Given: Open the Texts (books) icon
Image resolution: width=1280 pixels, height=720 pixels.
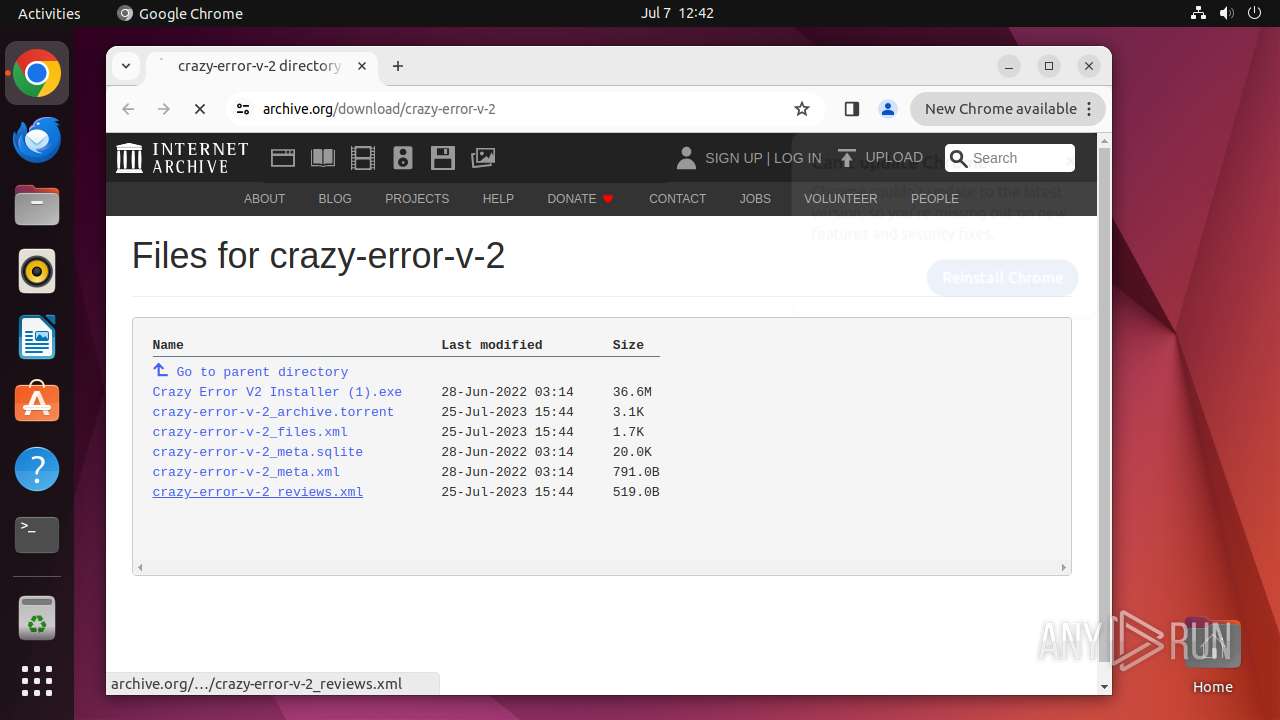Looking at the screenshot, I should (323, 157).
